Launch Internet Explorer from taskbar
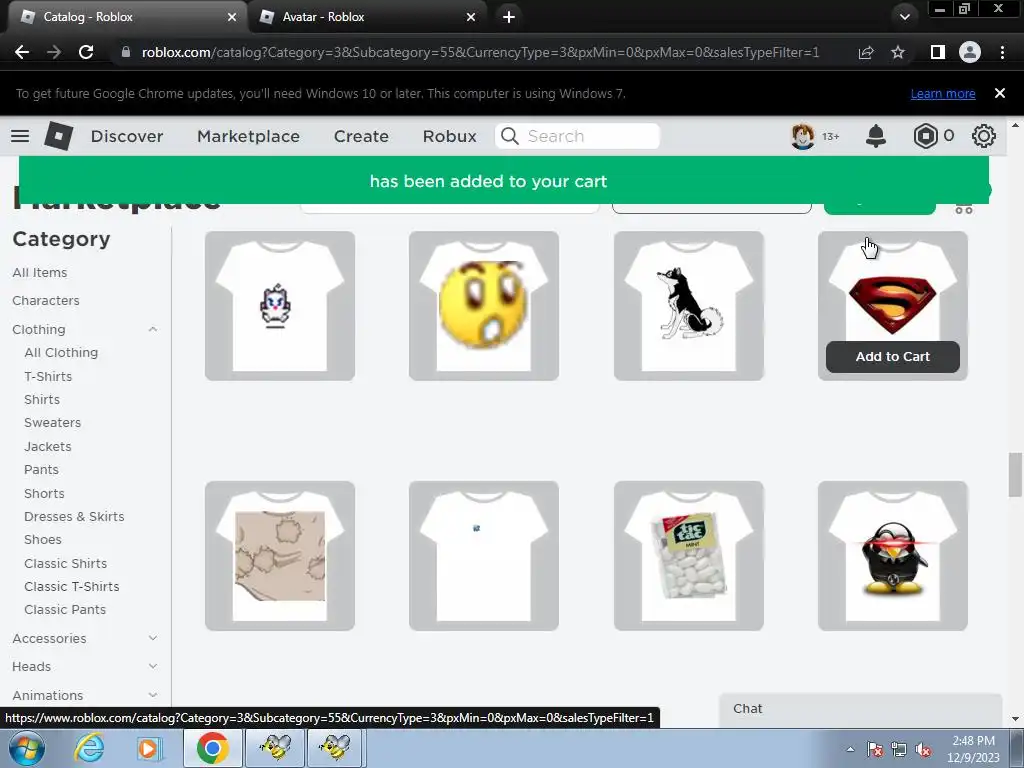 (x=89, y=748)
